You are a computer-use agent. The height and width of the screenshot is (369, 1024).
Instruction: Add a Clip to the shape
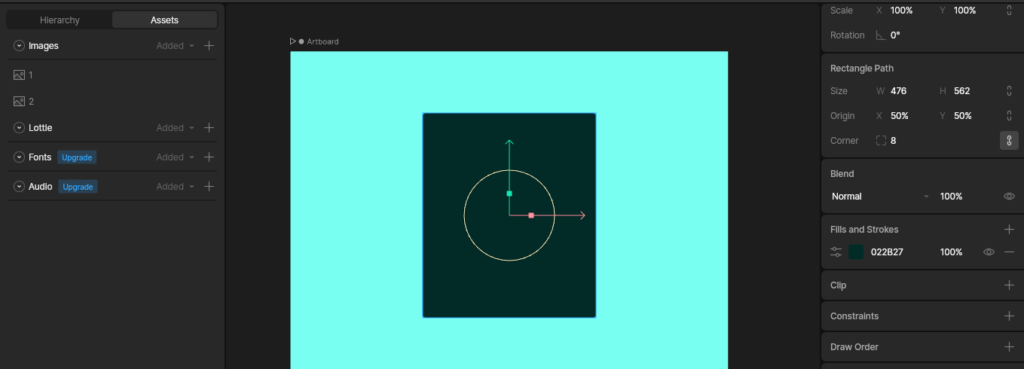pos(1009,285)
